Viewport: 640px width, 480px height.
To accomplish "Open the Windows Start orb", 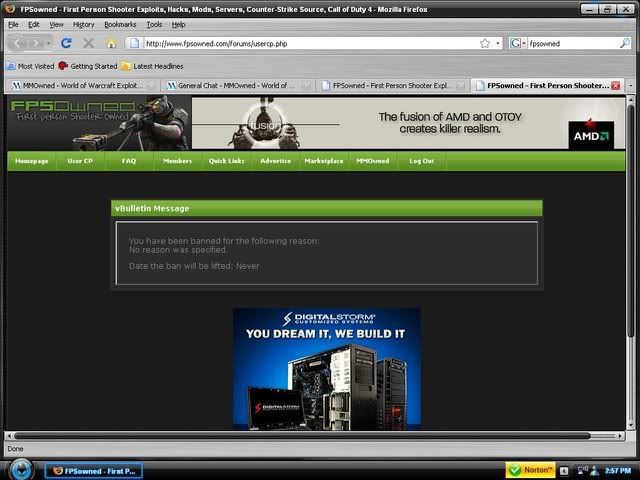I will [20, 470].
